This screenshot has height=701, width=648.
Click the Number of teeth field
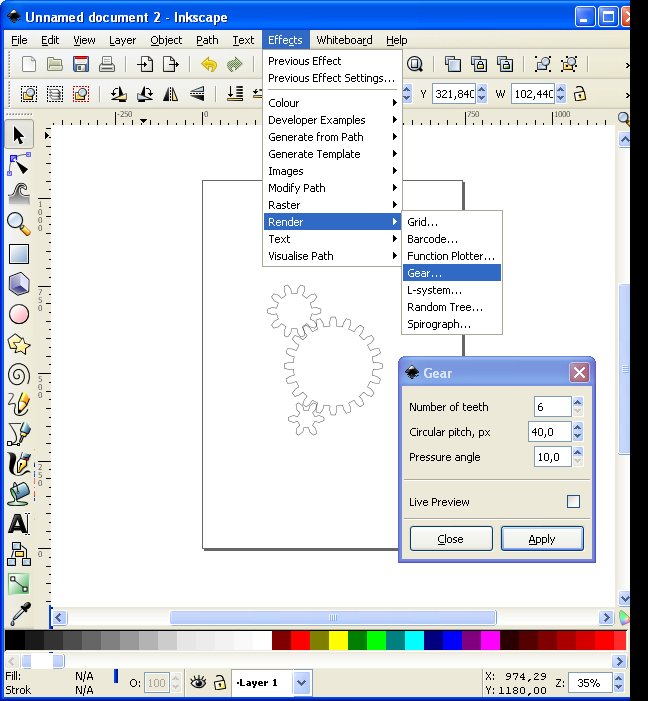coord(552,407)
